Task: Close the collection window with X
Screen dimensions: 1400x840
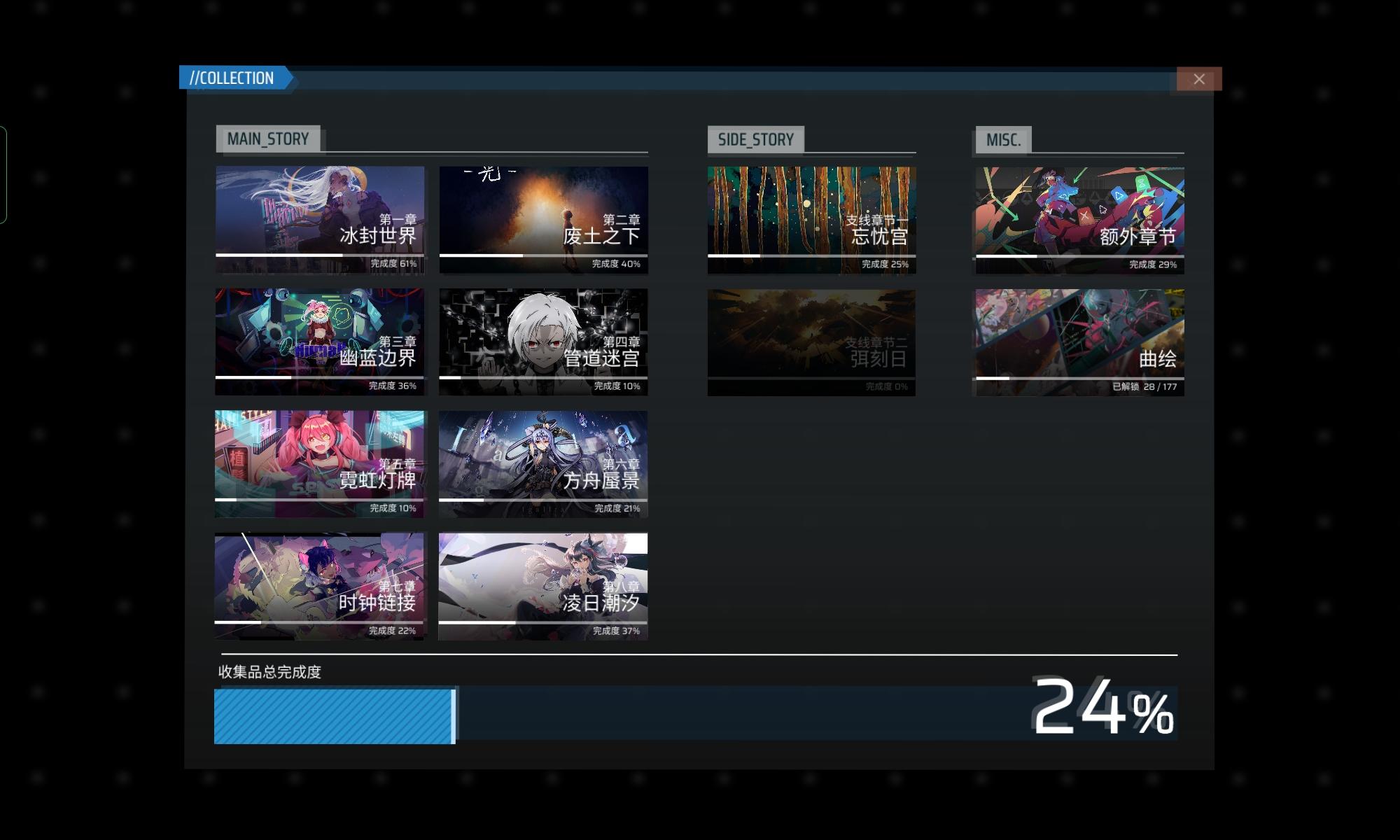Action: 1199,79
